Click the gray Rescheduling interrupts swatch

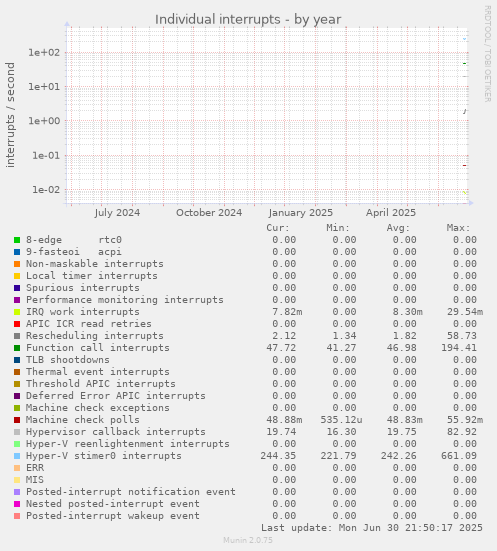(x=17, y=336)
